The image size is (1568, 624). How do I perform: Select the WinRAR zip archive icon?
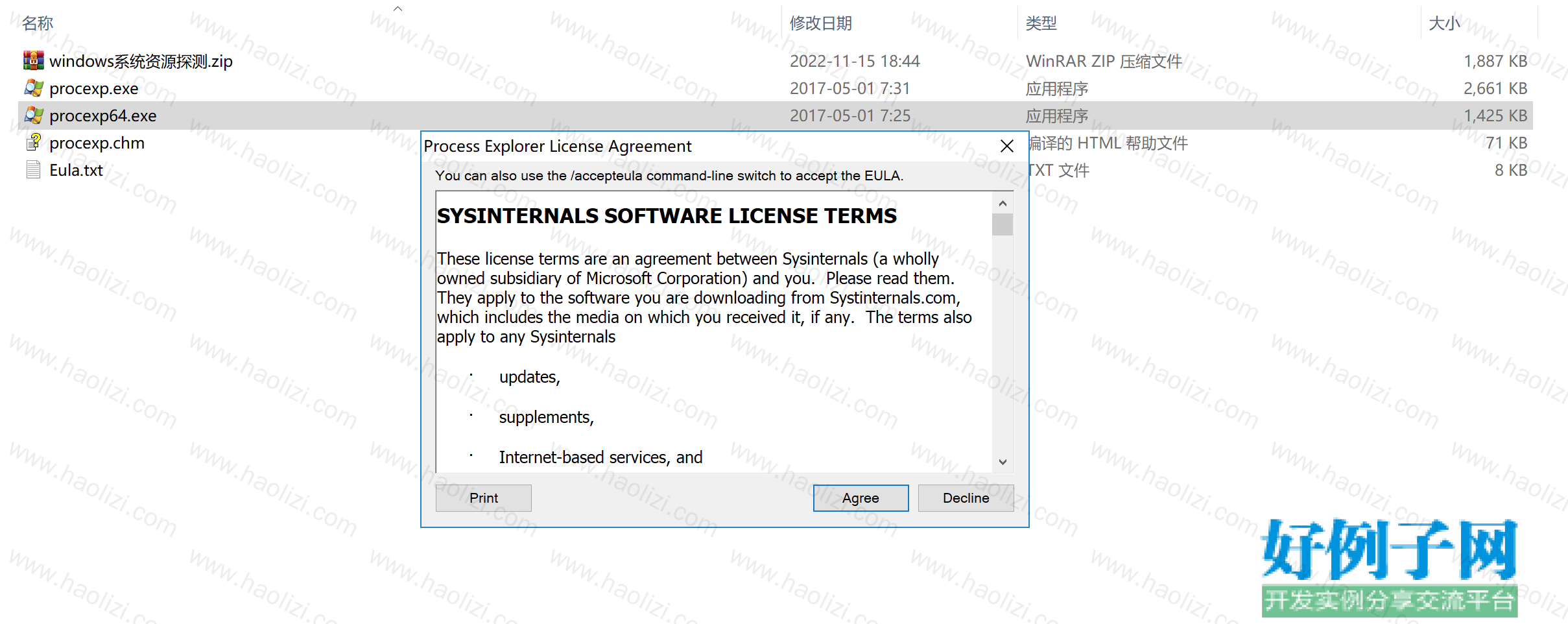click(x=34, y=61)
